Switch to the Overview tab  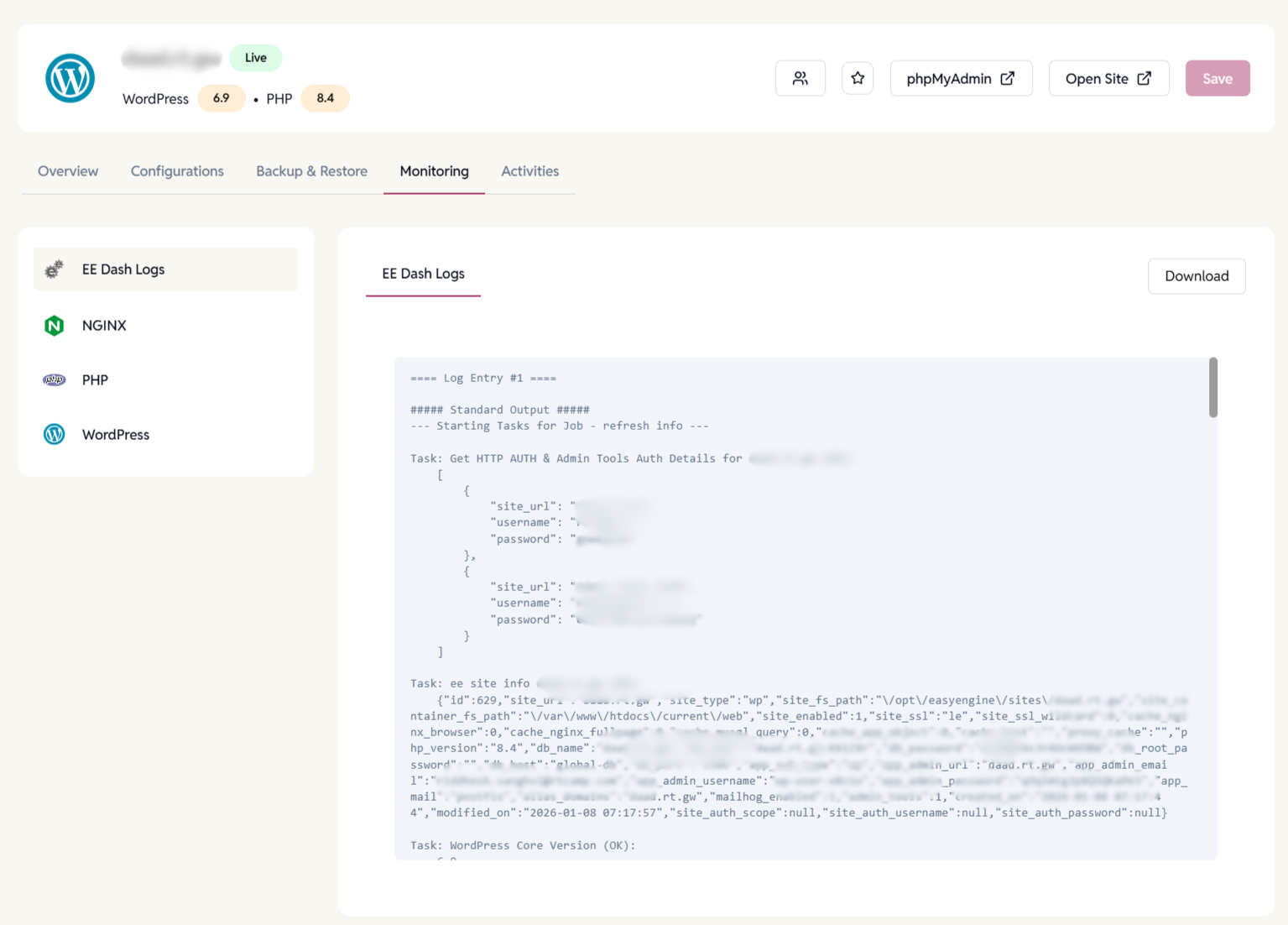coord(67,170)
